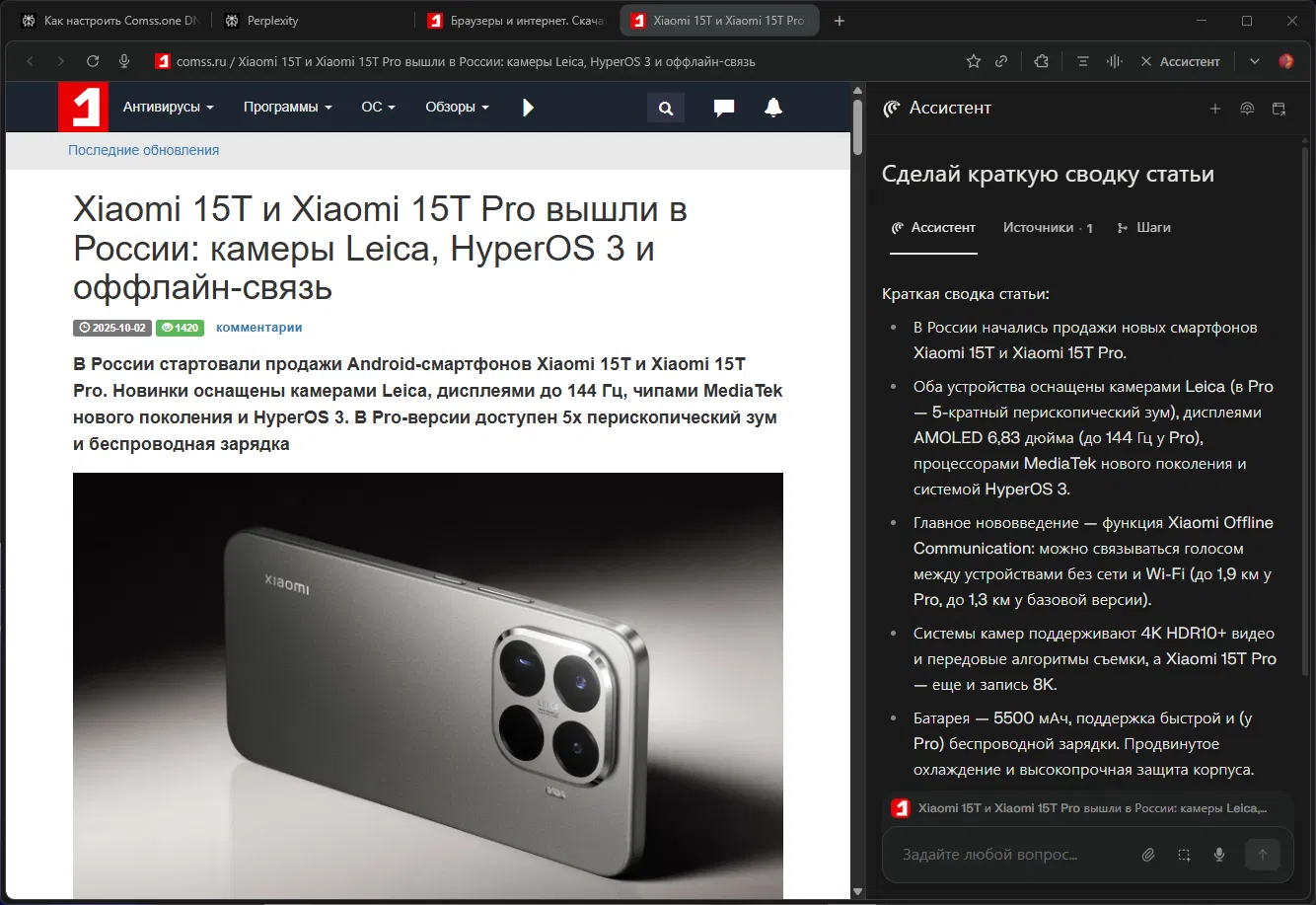This screenshot has height=905, width=1316.
Task: Open assistant in separate window icon
Action: [x=1279, y=109]
